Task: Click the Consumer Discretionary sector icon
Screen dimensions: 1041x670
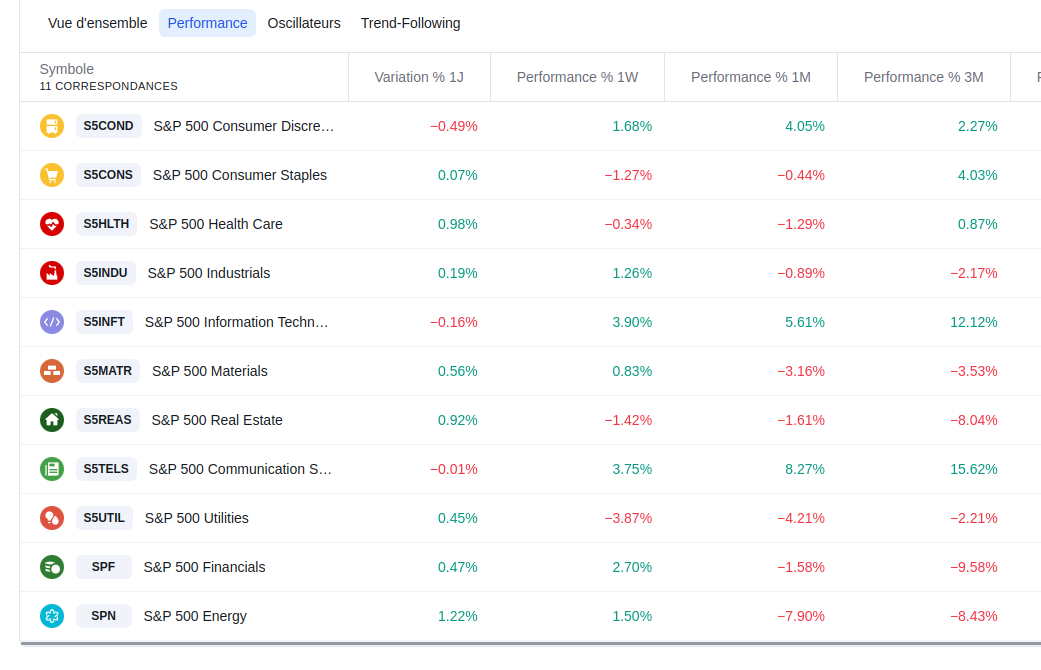Action: (x=52, y=126)
